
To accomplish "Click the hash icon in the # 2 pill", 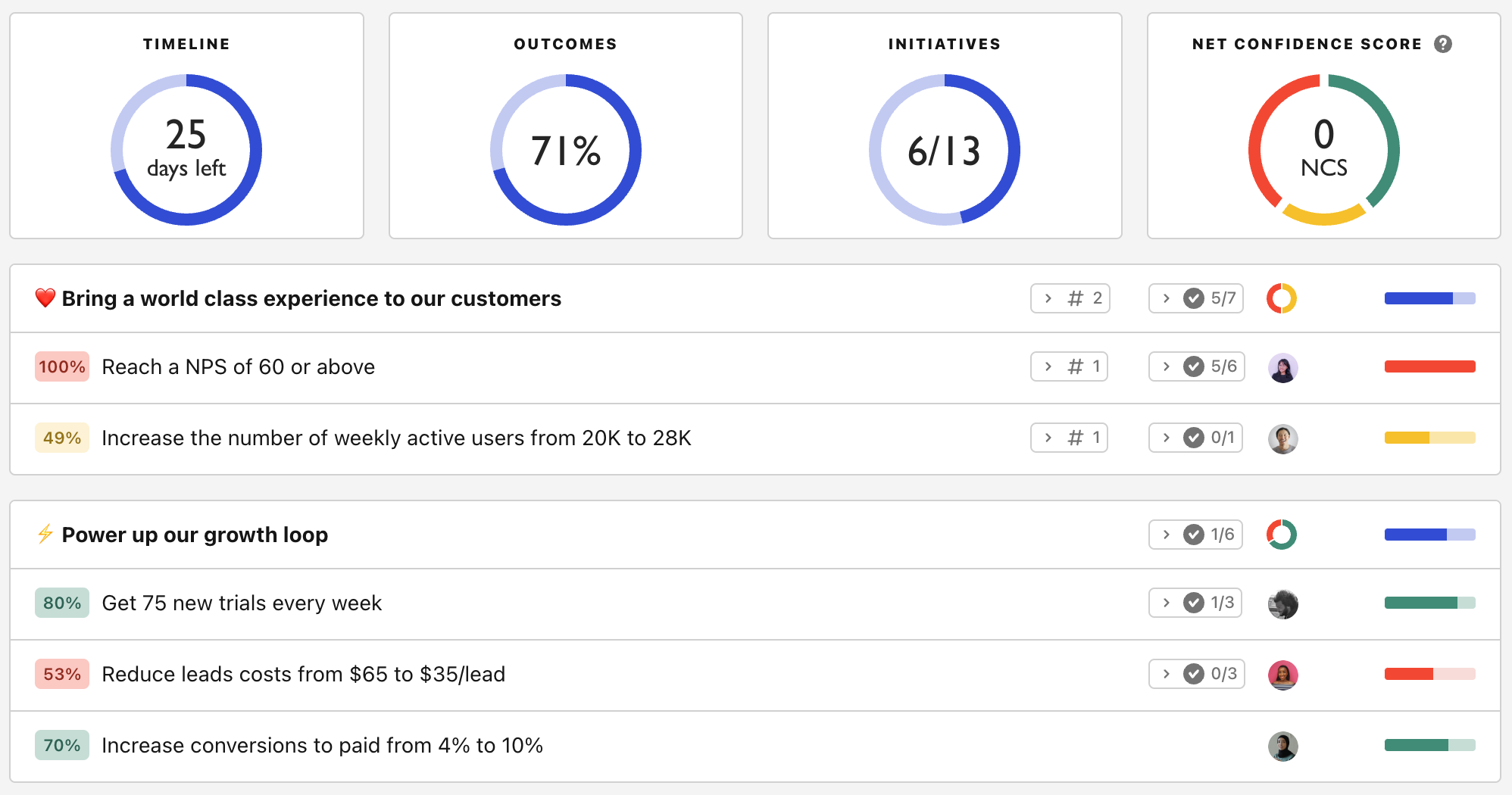I will (1076, 298).
